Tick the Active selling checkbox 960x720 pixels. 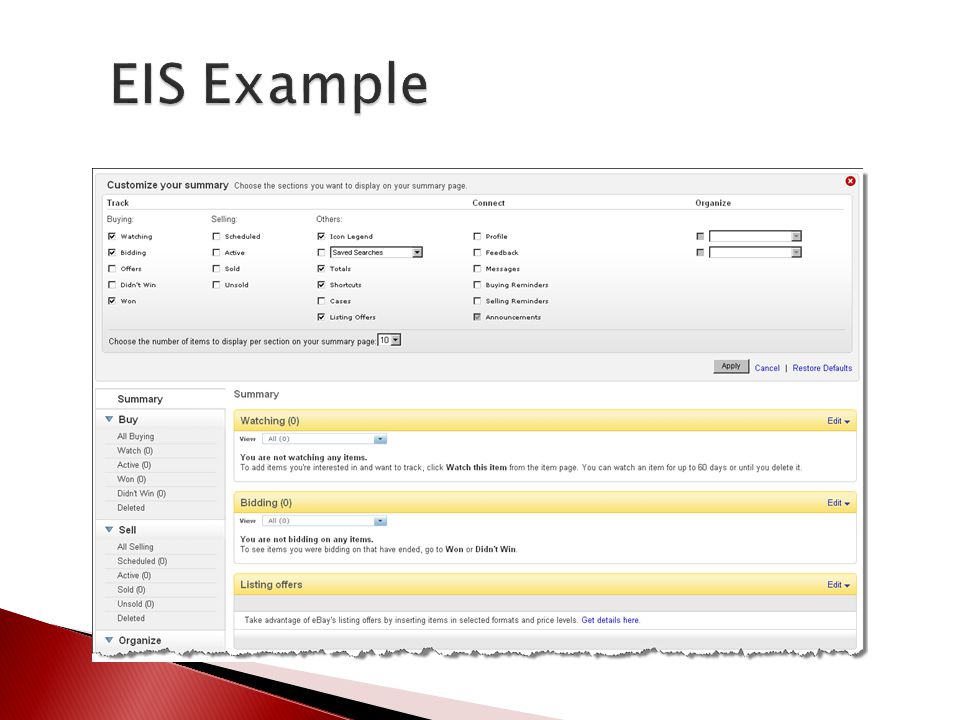point(216,252)
